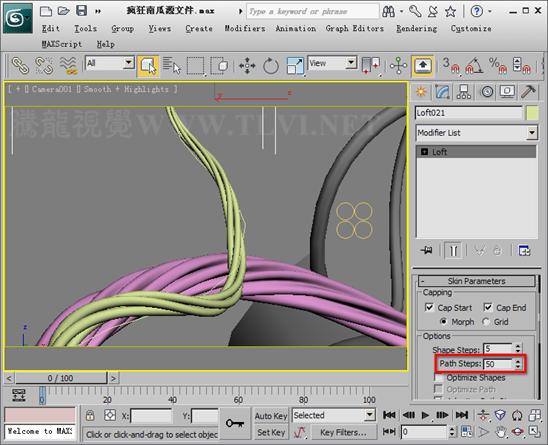
Task: Click the Set Key button
Action: click(x=271, y=432)
